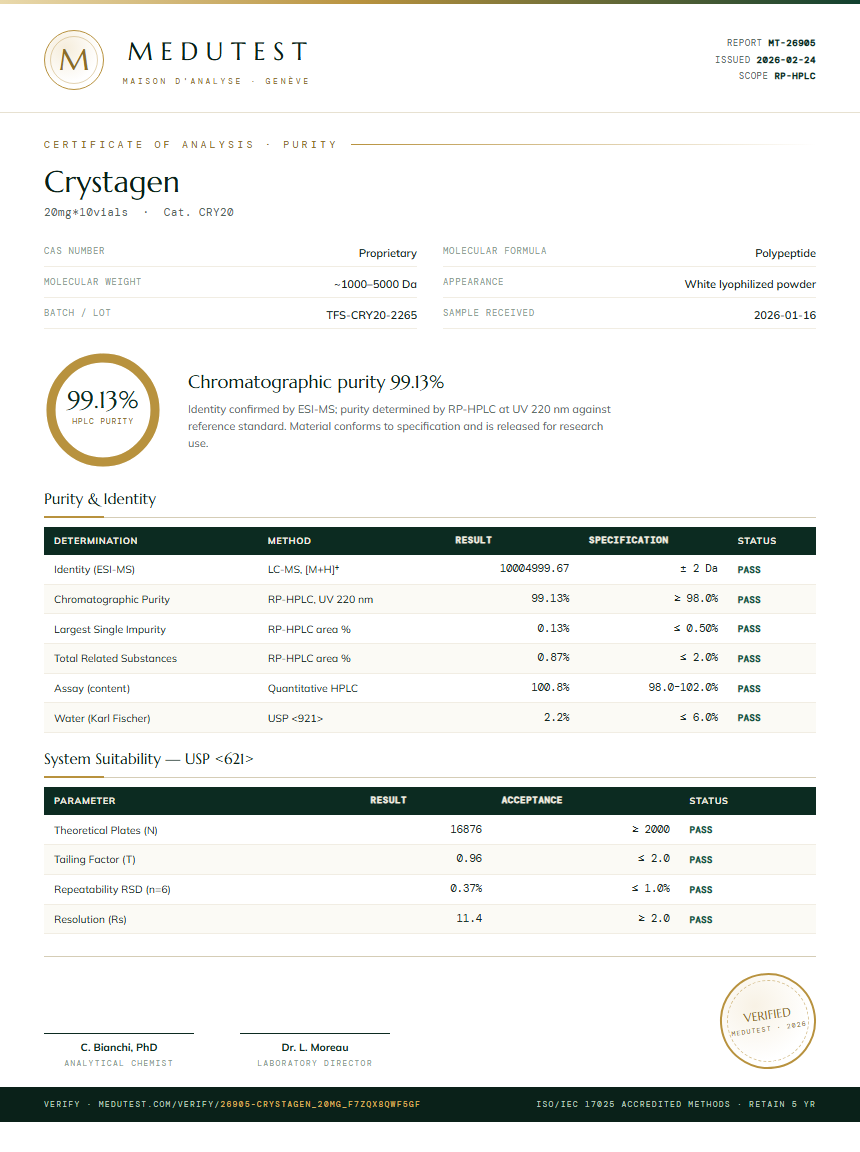
Task: Select appearance White lyophilized powder
Action: pyautogui.click(x=750, y=284)
